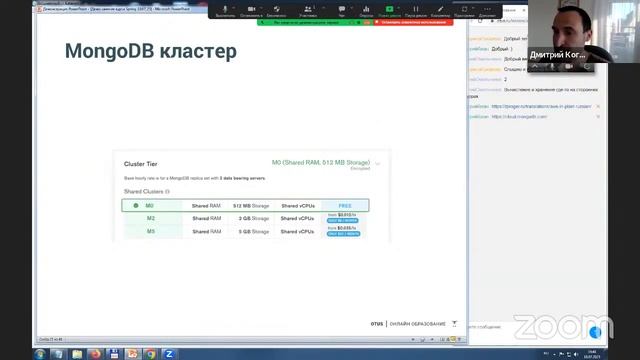Click red Stop Share button
This screenshot has width=640, height=360.
tap(413, 22)
